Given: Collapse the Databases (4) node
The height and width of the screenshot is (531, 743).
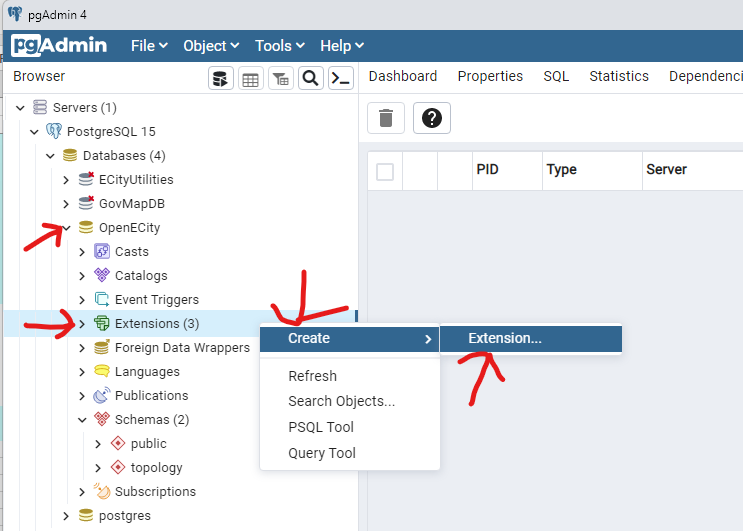Looking at the screenshot, I should click(50, 156).
